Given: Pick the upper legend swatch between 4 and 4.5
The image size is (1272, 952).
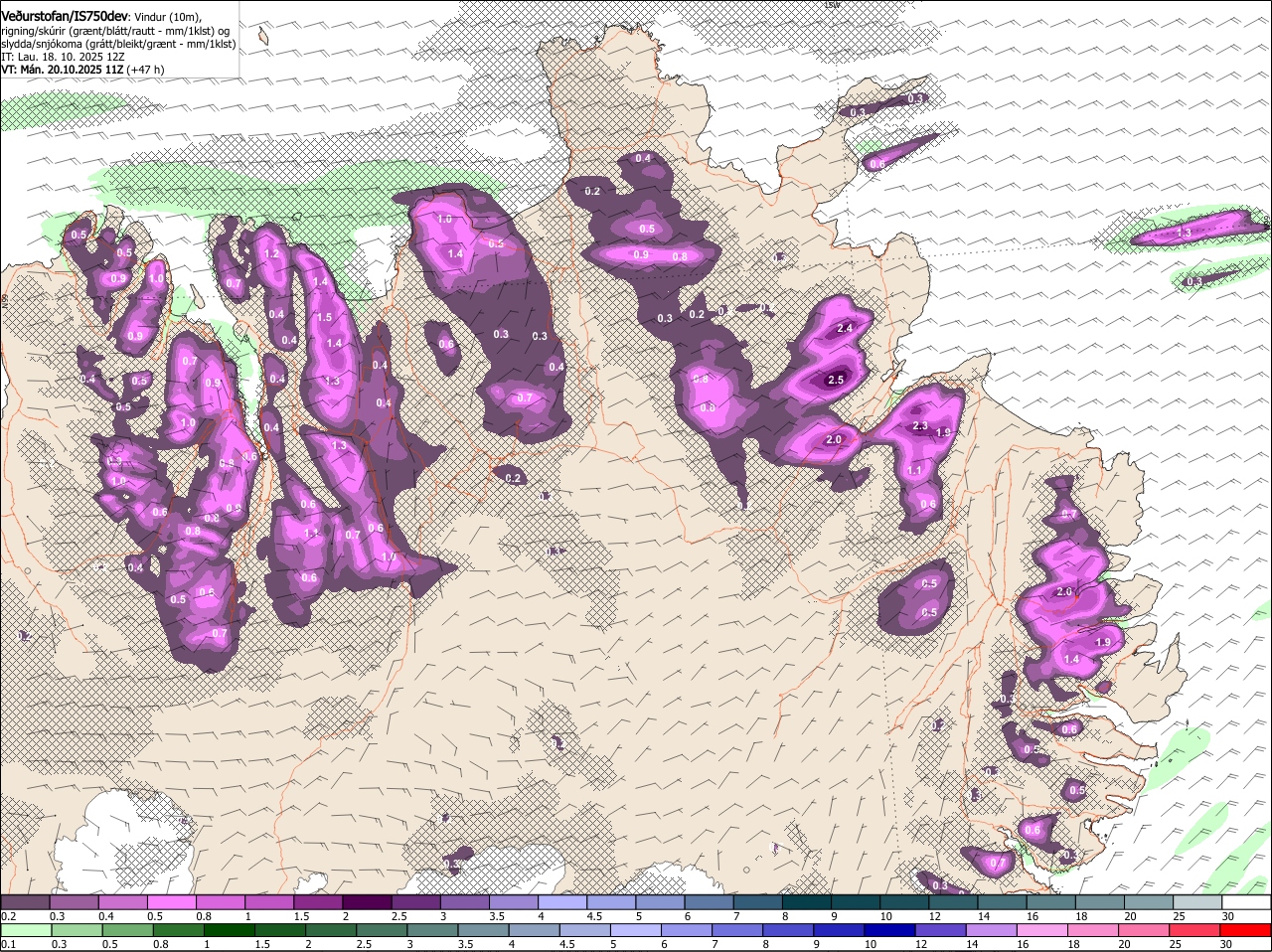Looking at the screenshot, I should click(x=561, y=902).
